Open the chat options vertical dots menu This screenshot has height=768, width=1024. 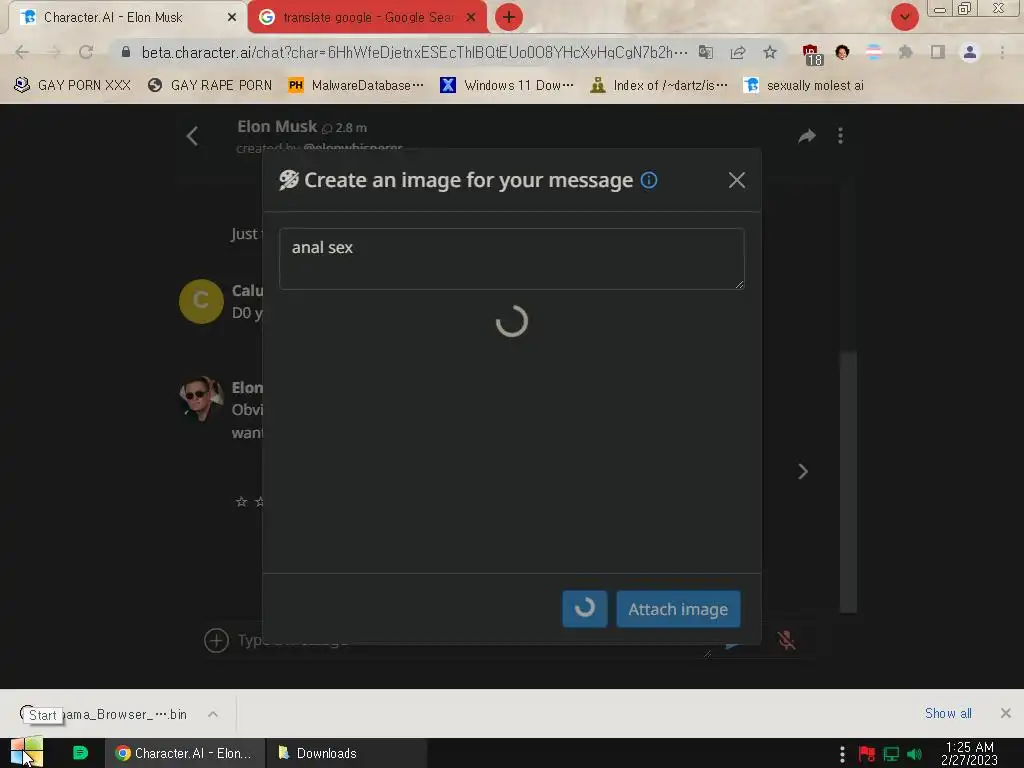click(840, 136)
